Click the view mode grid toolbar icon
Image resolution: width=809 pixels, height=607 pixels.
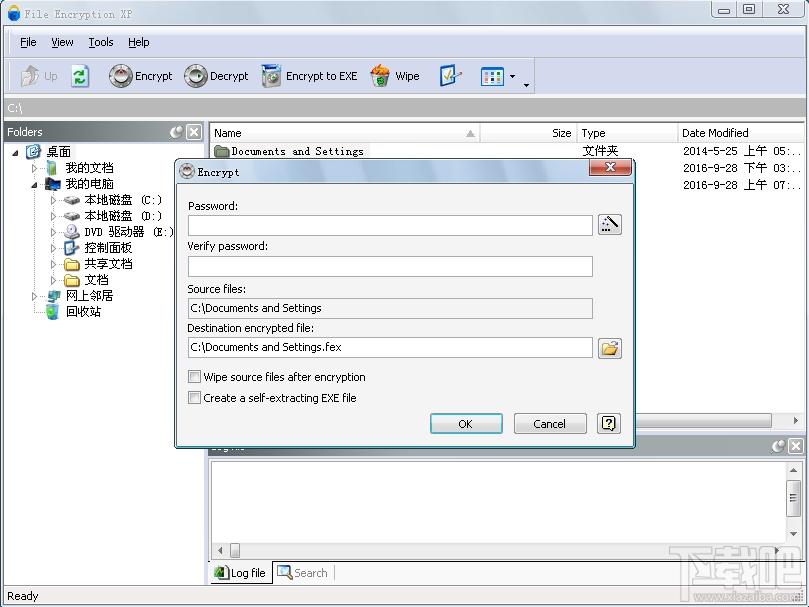492,77
